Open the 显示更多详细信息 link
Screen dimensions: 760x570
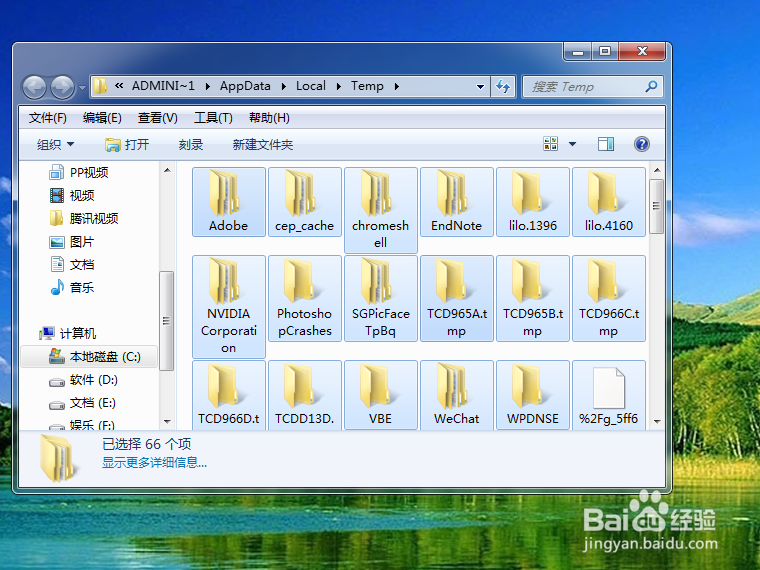pos(154,463)
